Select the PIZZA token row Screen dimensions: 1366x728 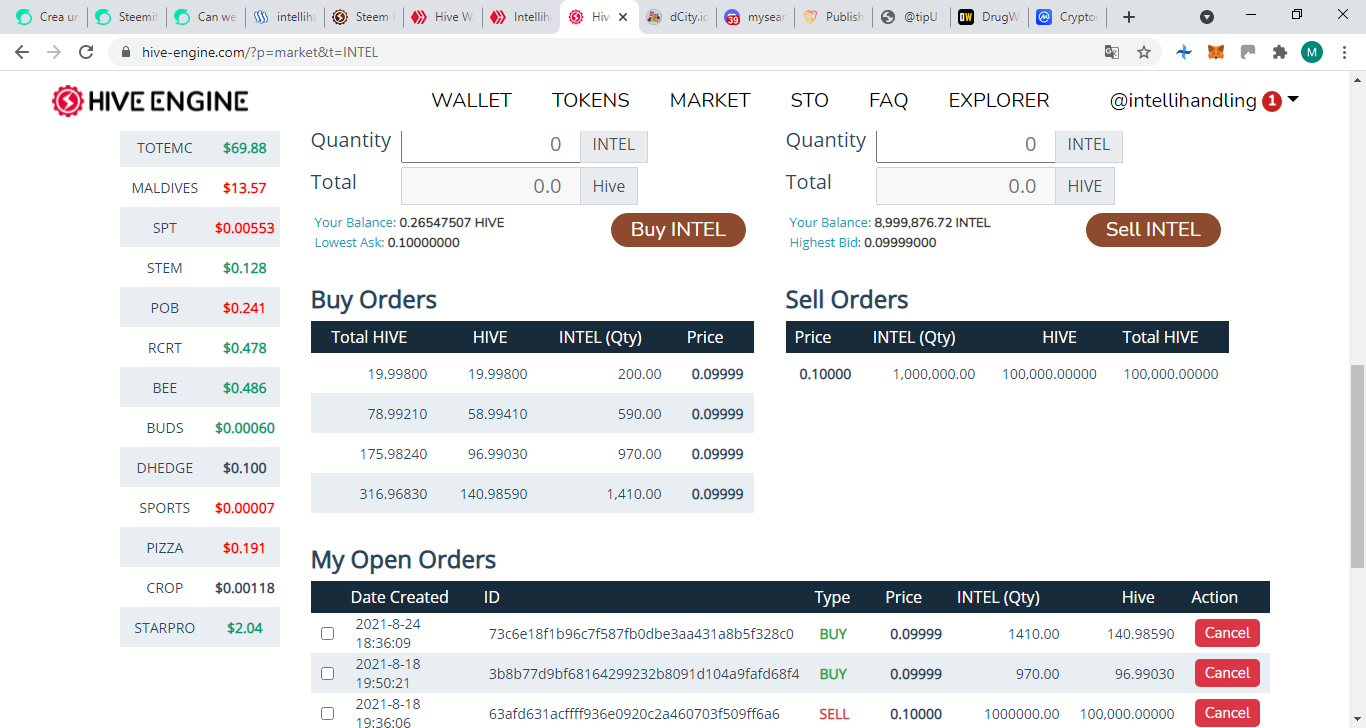pyautogui.click(x=200, y=548)
